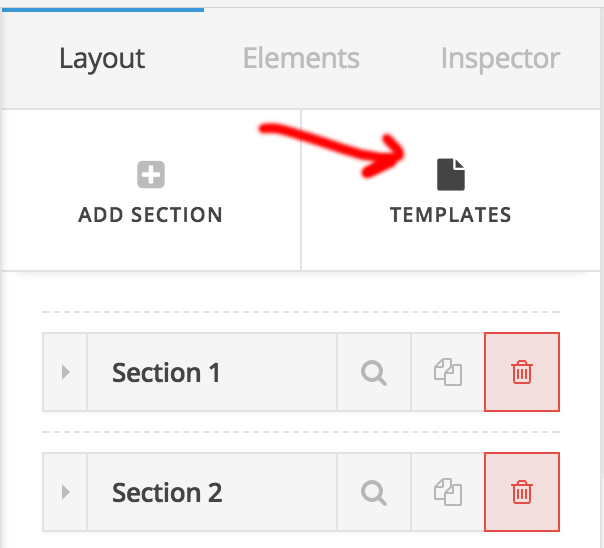The image size is (604, 548).
Task: Expand Section 1 with arrow
Action: coord(66,373)
